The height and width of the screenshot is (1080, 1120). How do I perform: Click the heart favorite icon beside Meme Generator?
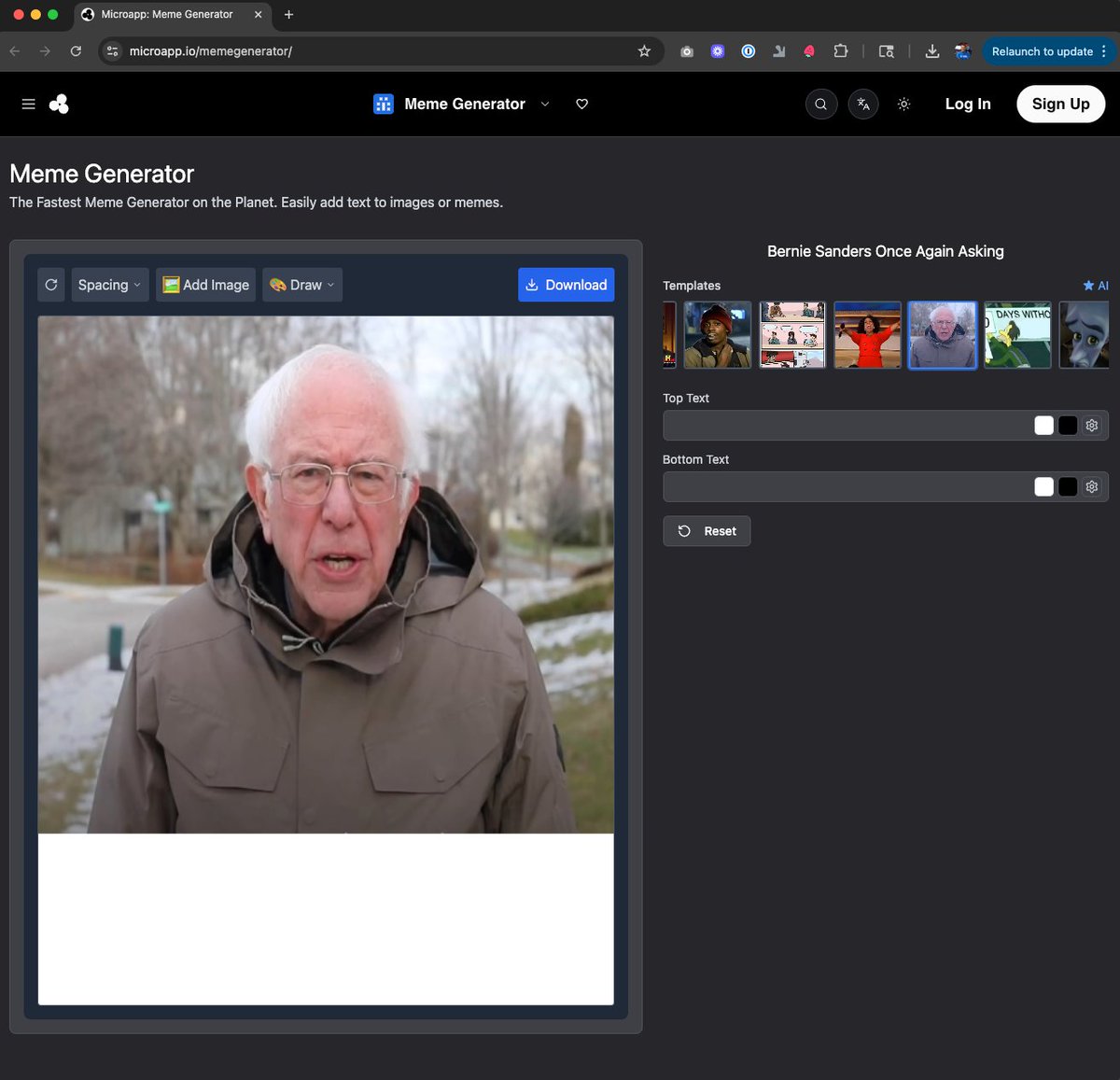581,104
